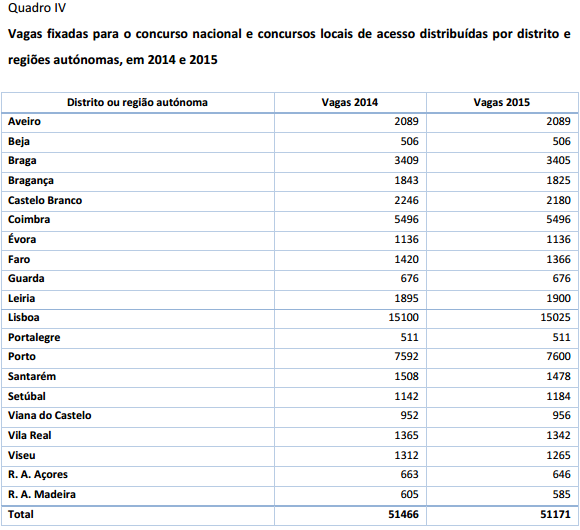Click the bold table title 'Vagas fixadas'
Viewport: 580px width, 530px height.
click(48, 34)
